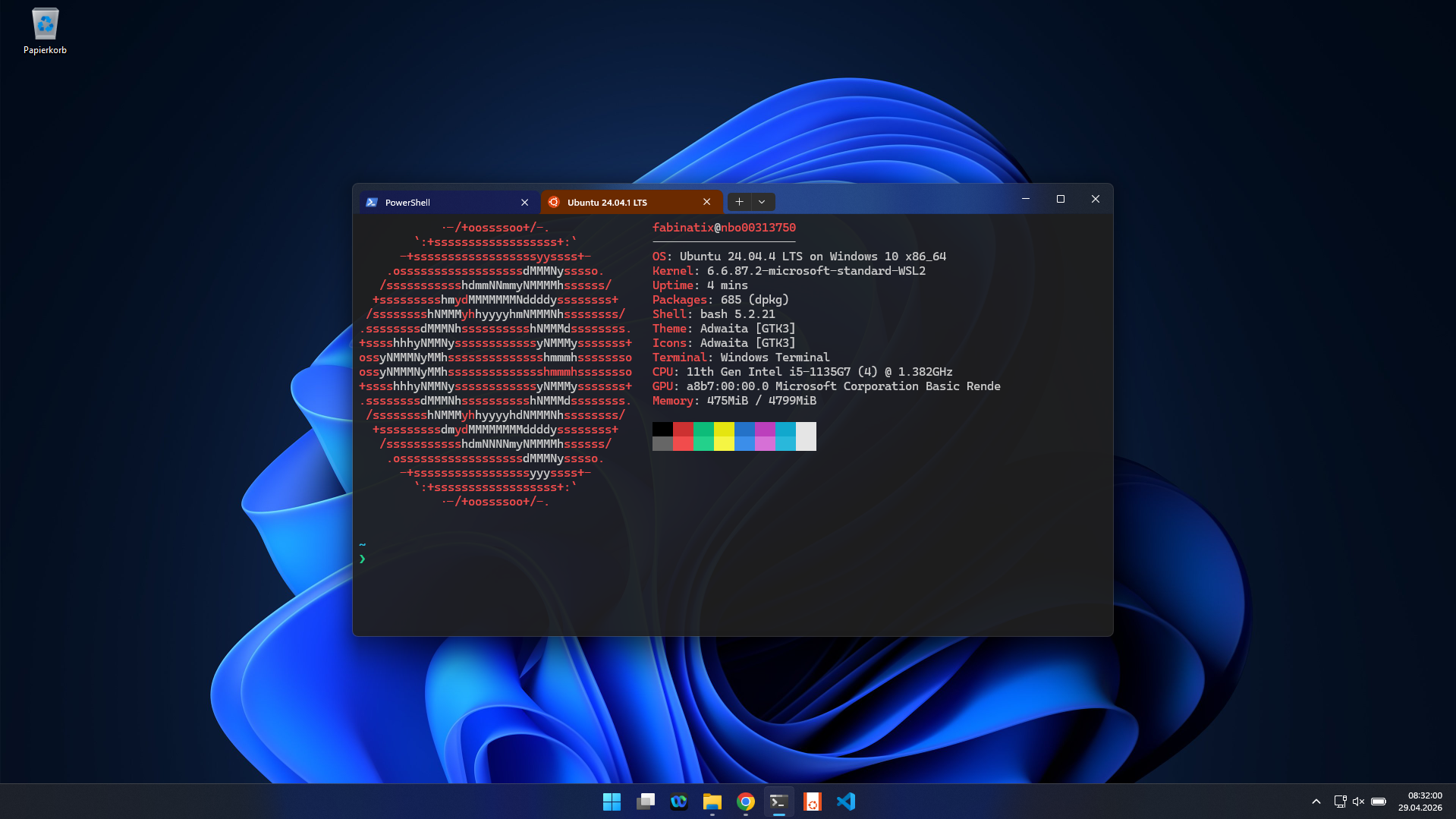
Task: Click the "Uptime: 4 mins" line
Action: pyautogui.click(x=700, y=285)
